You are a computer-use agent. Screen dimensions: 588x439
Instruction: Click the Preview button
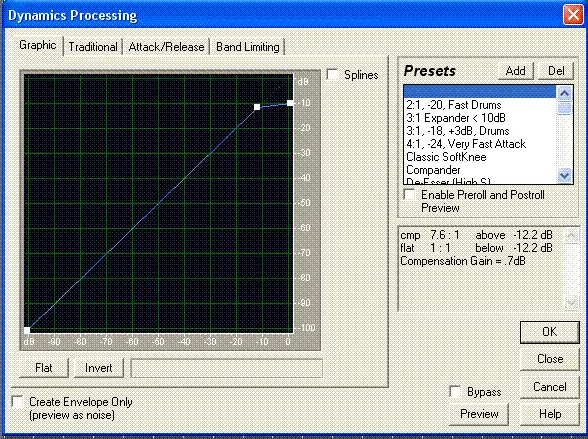point(479,414)
